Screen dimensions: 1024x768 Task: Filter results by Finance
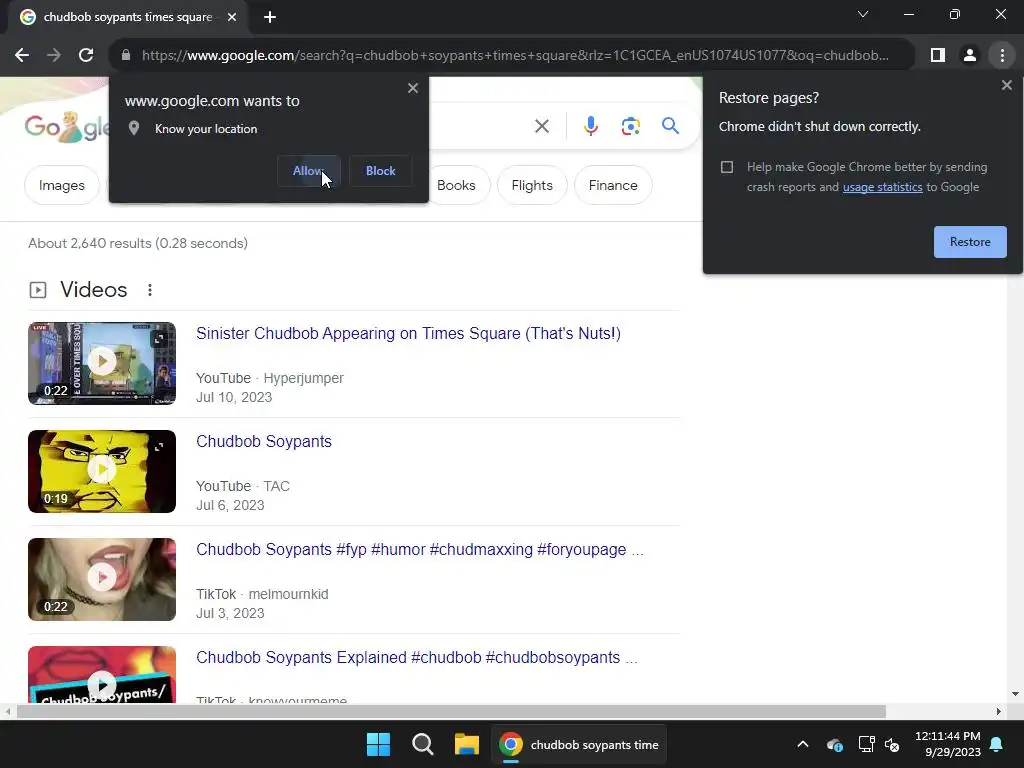613,185
